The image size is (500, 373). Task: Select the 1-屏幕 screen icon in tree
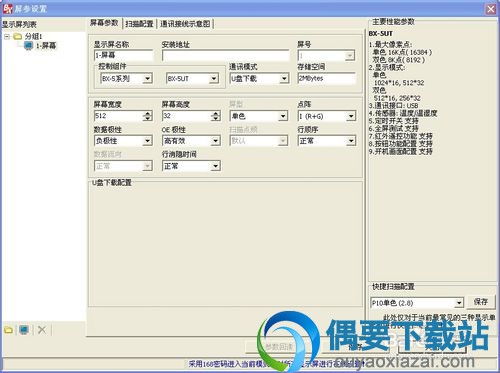[x=29, y=45]
